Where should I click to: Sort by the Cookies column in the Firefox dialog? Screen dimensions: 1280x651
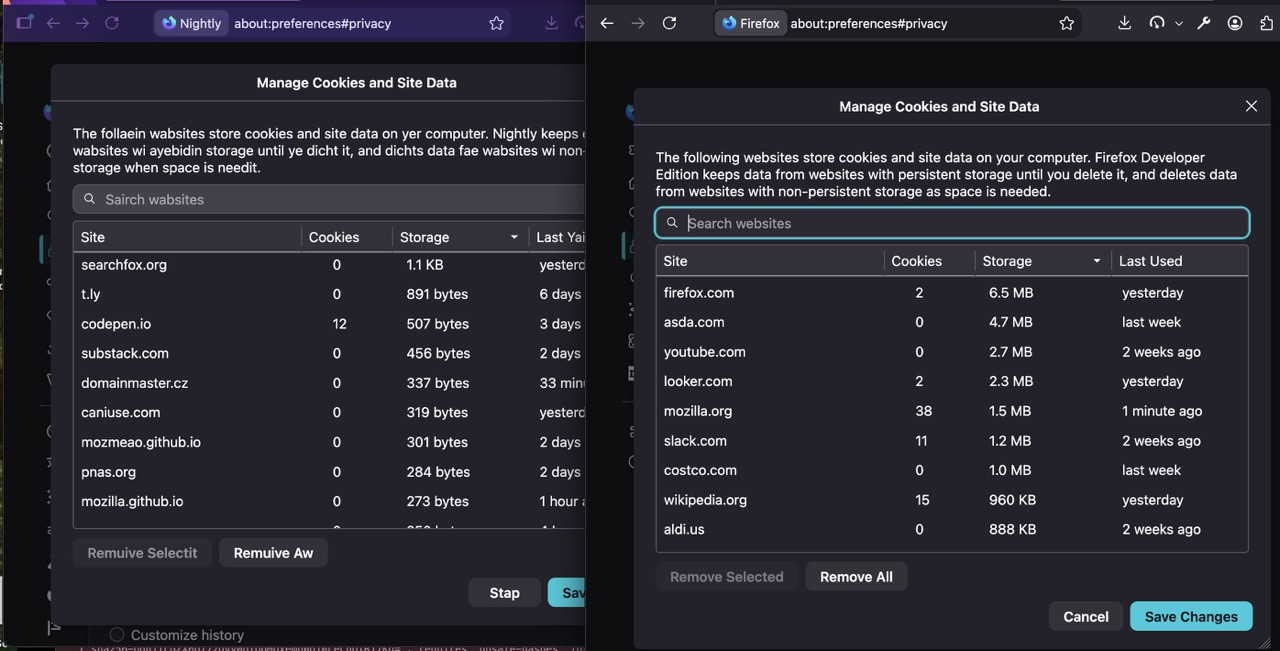coord(929,261)
